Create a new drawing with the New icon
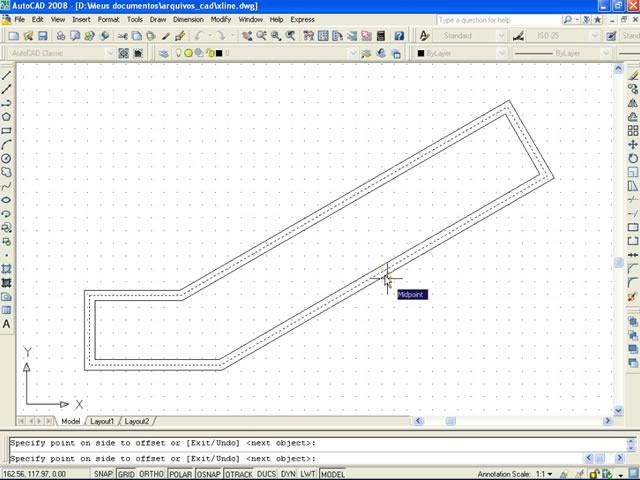 pos(13,36)
